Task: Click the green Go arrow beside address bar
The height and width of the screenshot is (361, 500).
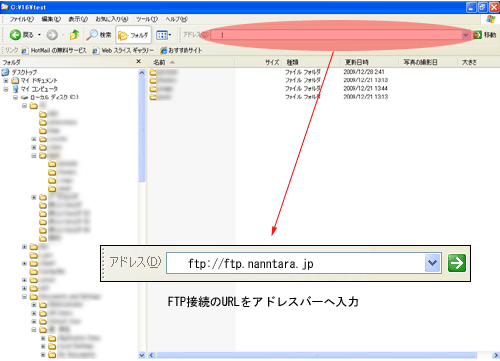Action: (x=477, y=35)
